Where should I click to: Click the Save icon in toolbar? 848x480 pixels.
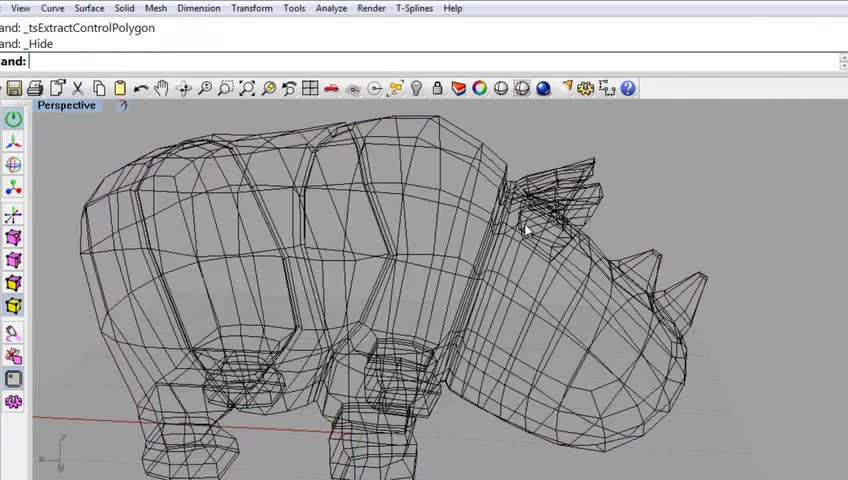pos(13,89)
